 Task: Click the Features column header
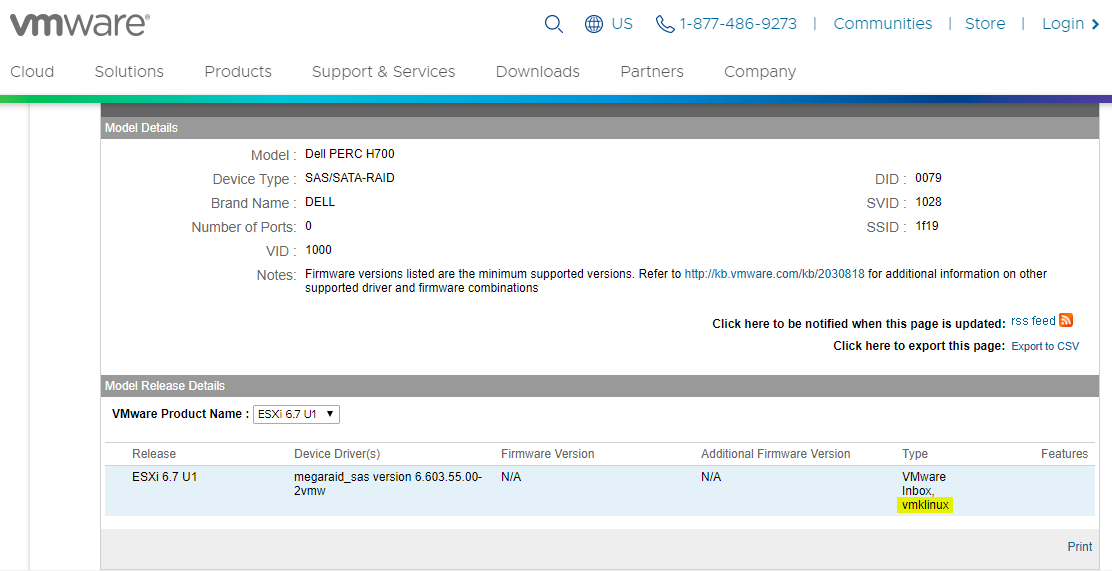click(1064, 454)
